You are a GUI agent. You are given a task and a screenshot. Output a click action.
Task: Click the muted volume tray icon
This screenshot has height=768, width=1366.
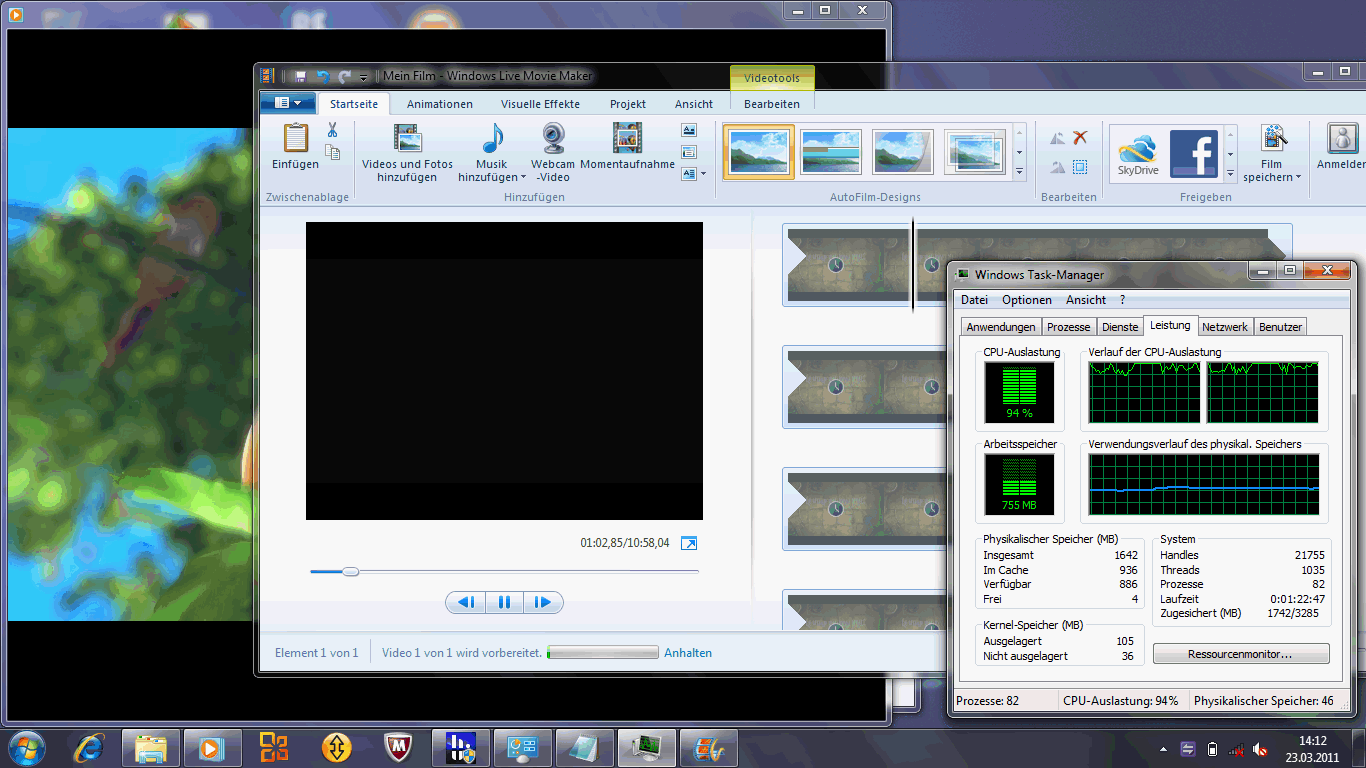(1261, 748)
